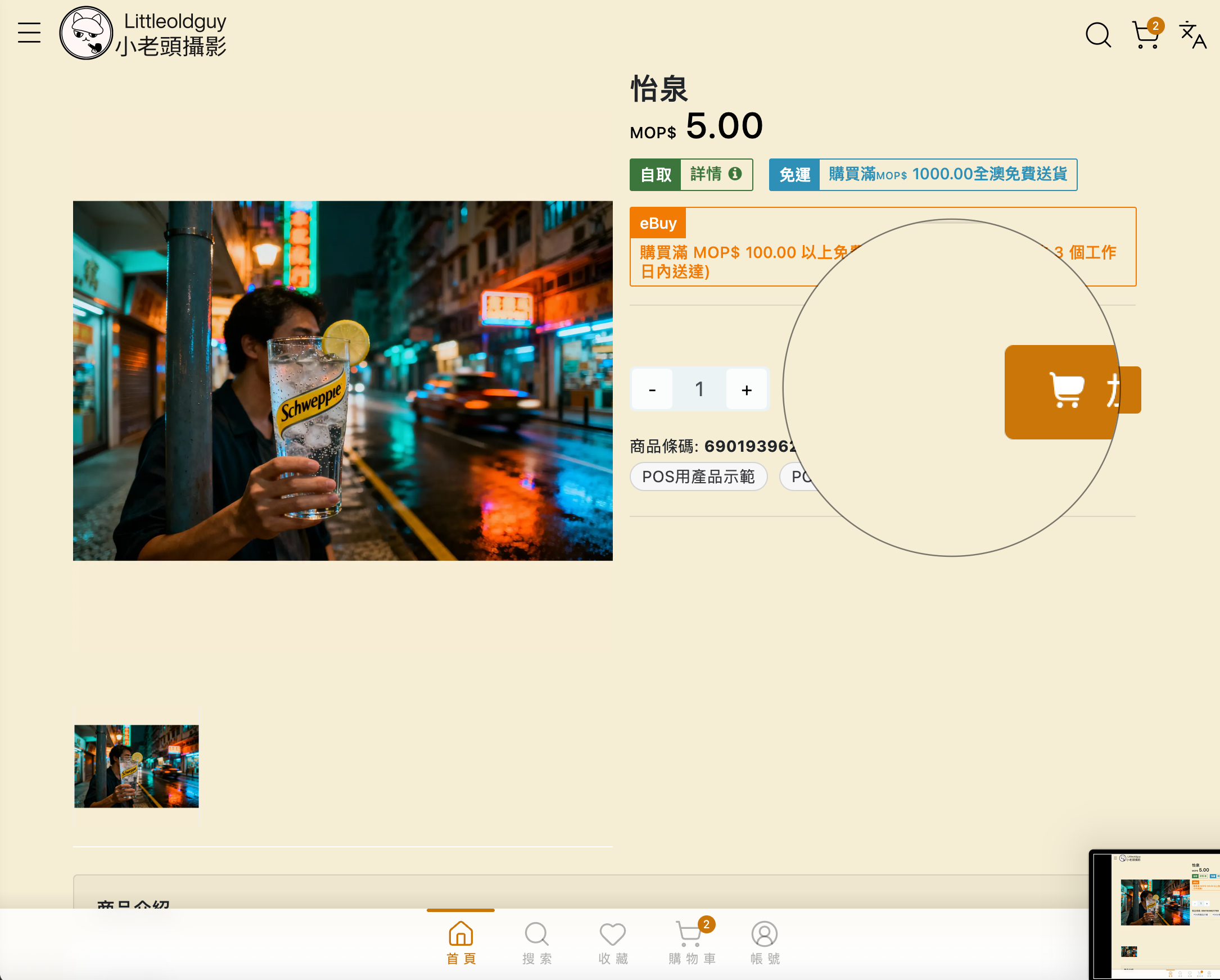1220x980 pixels.
Task: Open search from top header magnifier
Action: click(x=1098, y=35)
